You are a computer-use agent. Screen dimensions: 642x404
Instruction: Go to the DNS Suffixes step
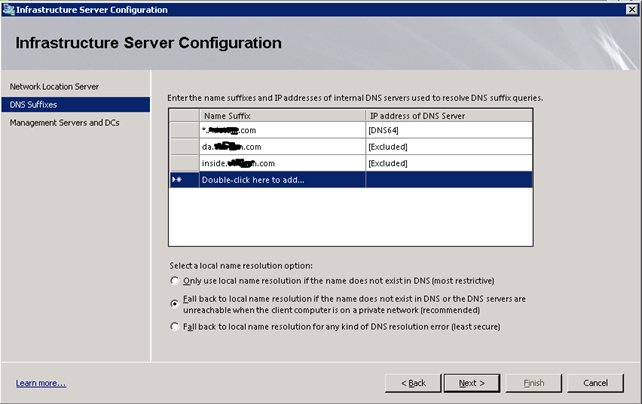(x=34, y=104)
